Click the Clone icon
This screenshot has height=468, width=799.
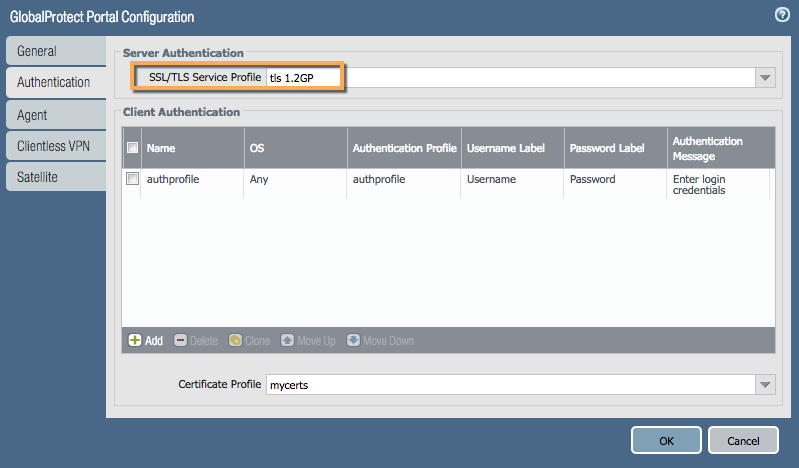click(235, 340)
